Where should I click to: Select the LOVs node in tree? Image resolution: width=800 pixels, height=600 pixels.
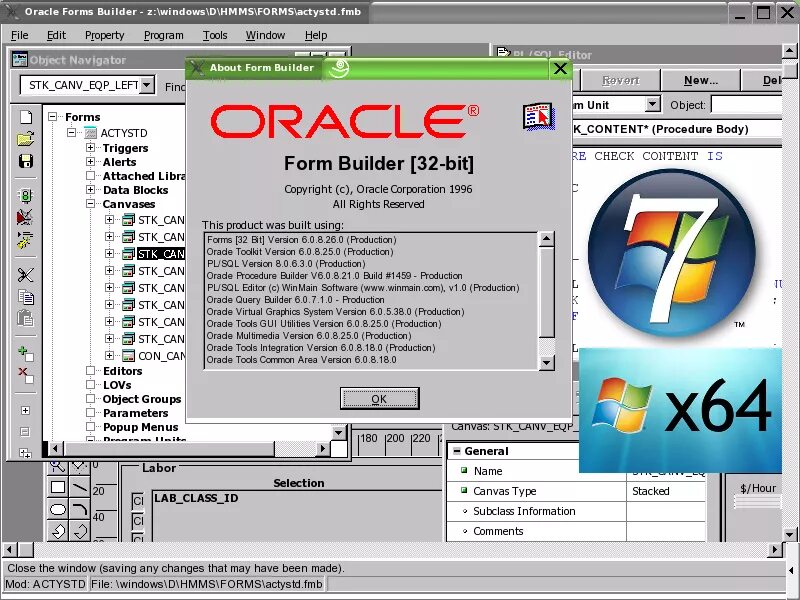click(x=117, y=385)
